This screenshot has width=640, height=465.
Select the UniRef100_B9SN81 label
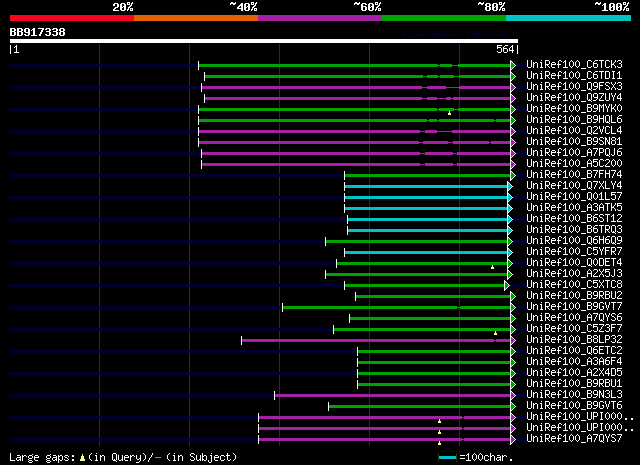(x=574, y=142)
